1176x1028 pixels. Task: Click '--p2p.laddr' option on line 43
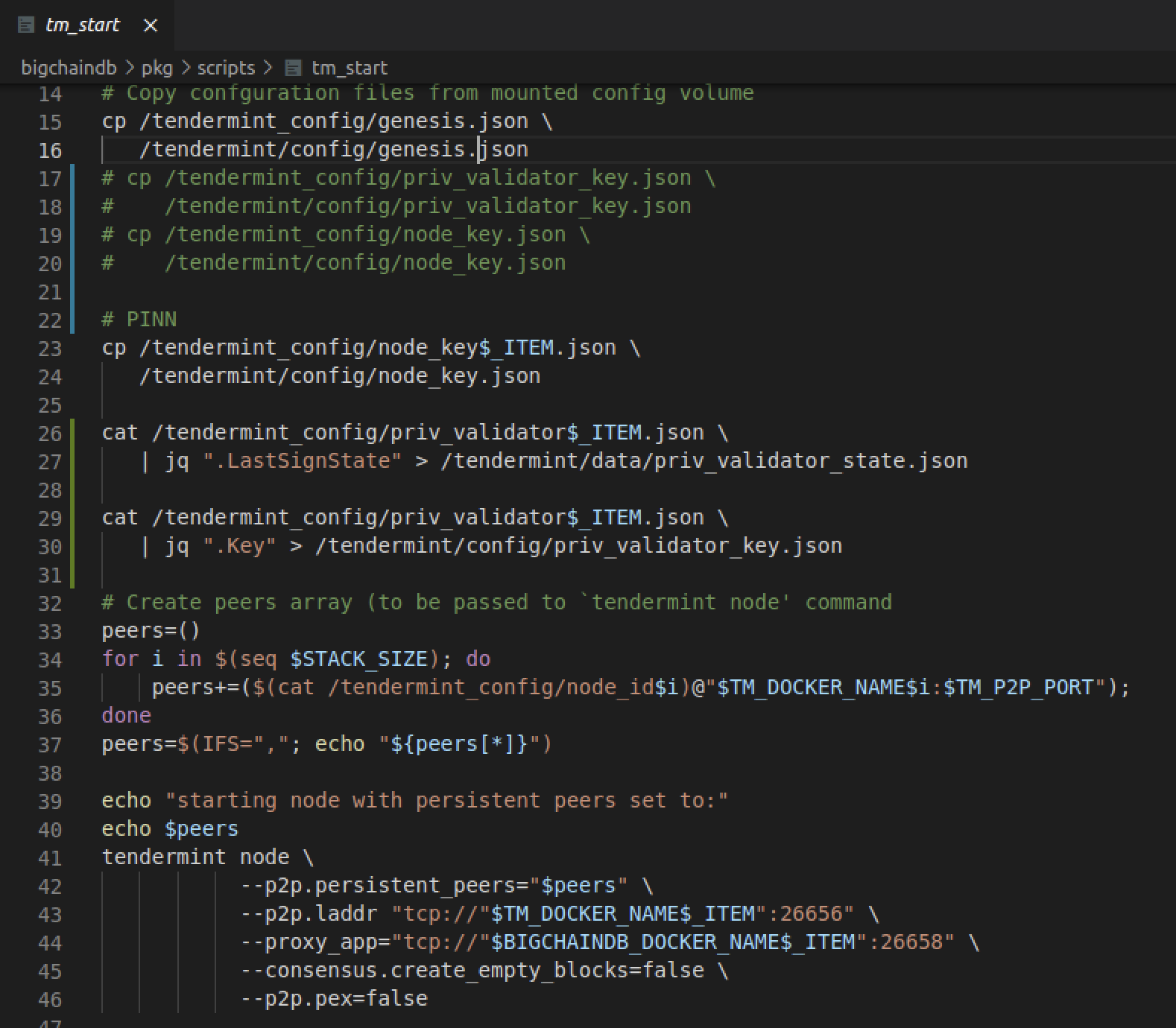pyautogui.click(x=309, y=914)
